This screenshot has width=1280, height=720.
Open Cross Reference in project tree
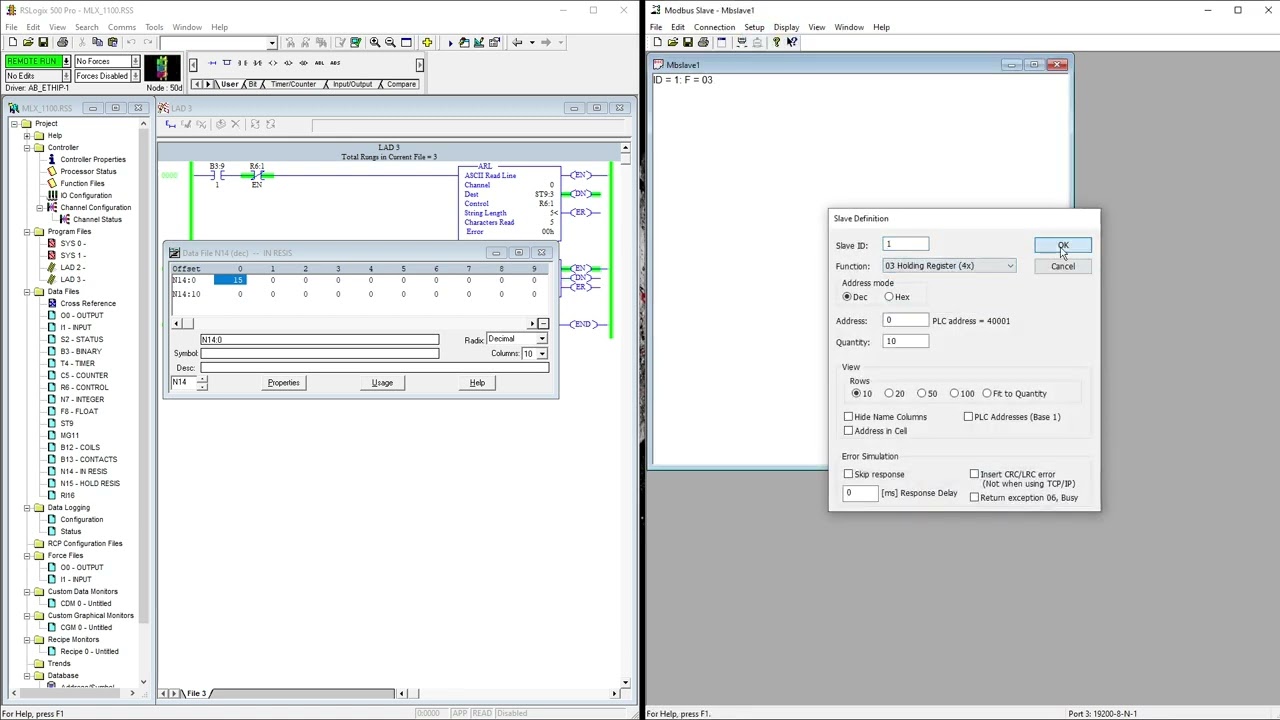[87, 304]
